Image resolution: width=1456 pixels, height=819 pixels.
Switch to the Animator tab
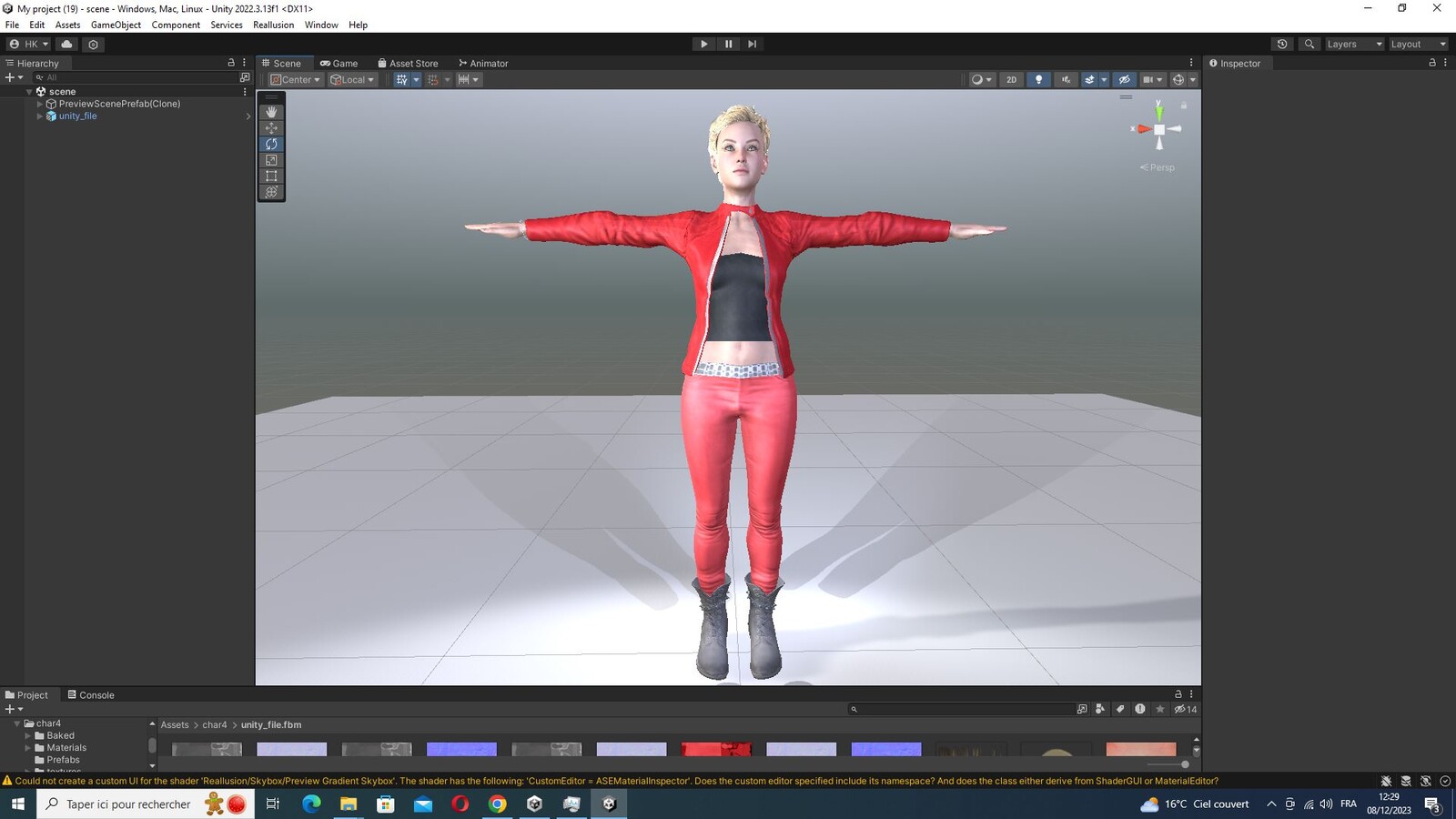pyautogui.click(x=483, y=64)
